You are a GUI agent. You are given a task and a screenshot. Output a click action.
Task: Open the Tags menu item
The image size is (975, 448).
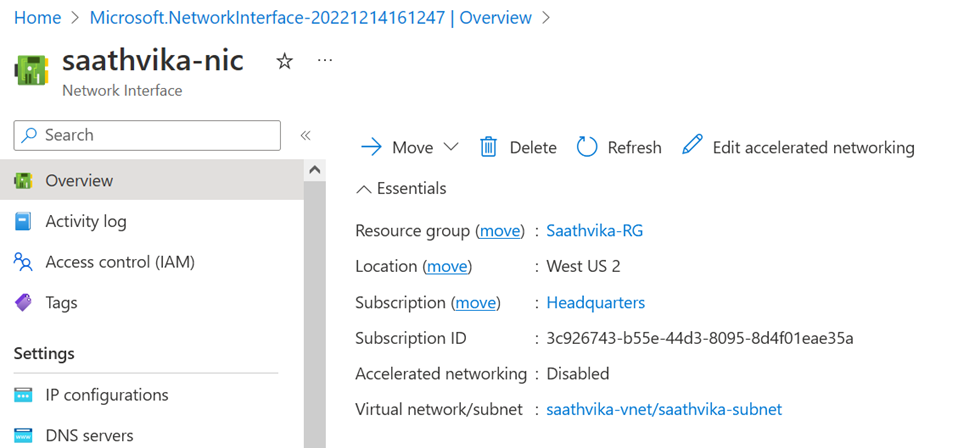[x=152, y=303]
